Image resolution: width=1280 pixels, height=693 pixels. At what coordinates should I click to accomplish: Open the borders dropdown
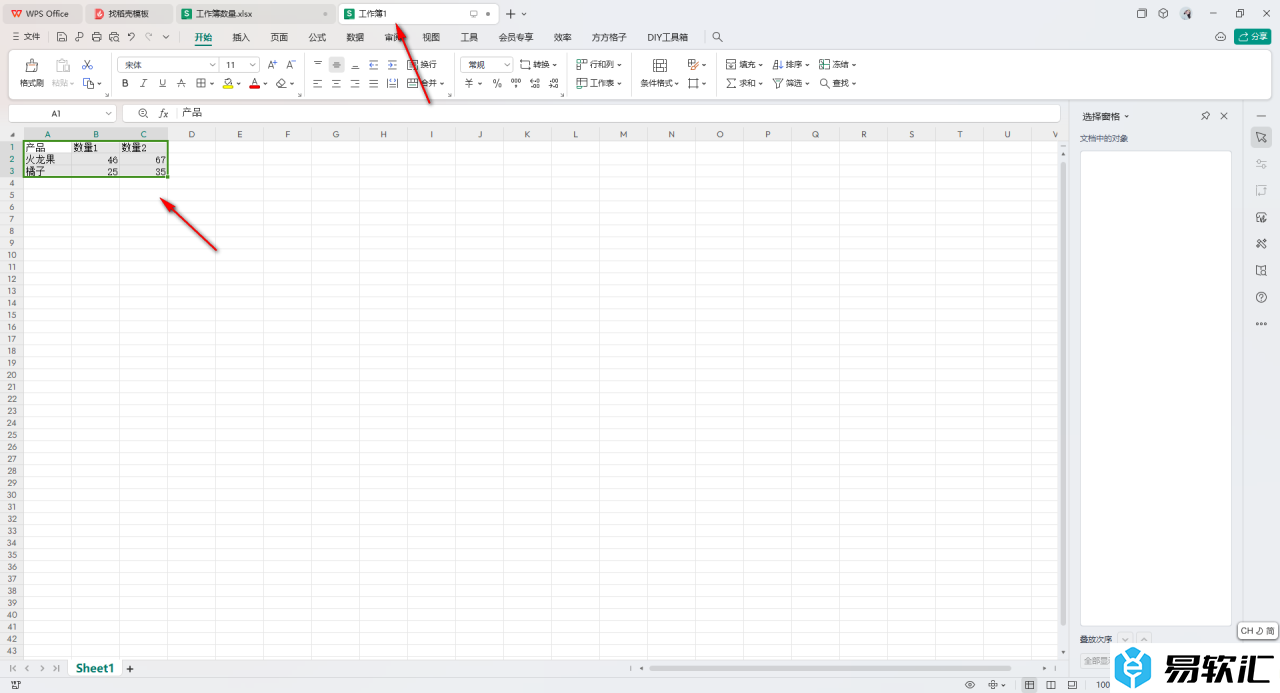(205, 83)
